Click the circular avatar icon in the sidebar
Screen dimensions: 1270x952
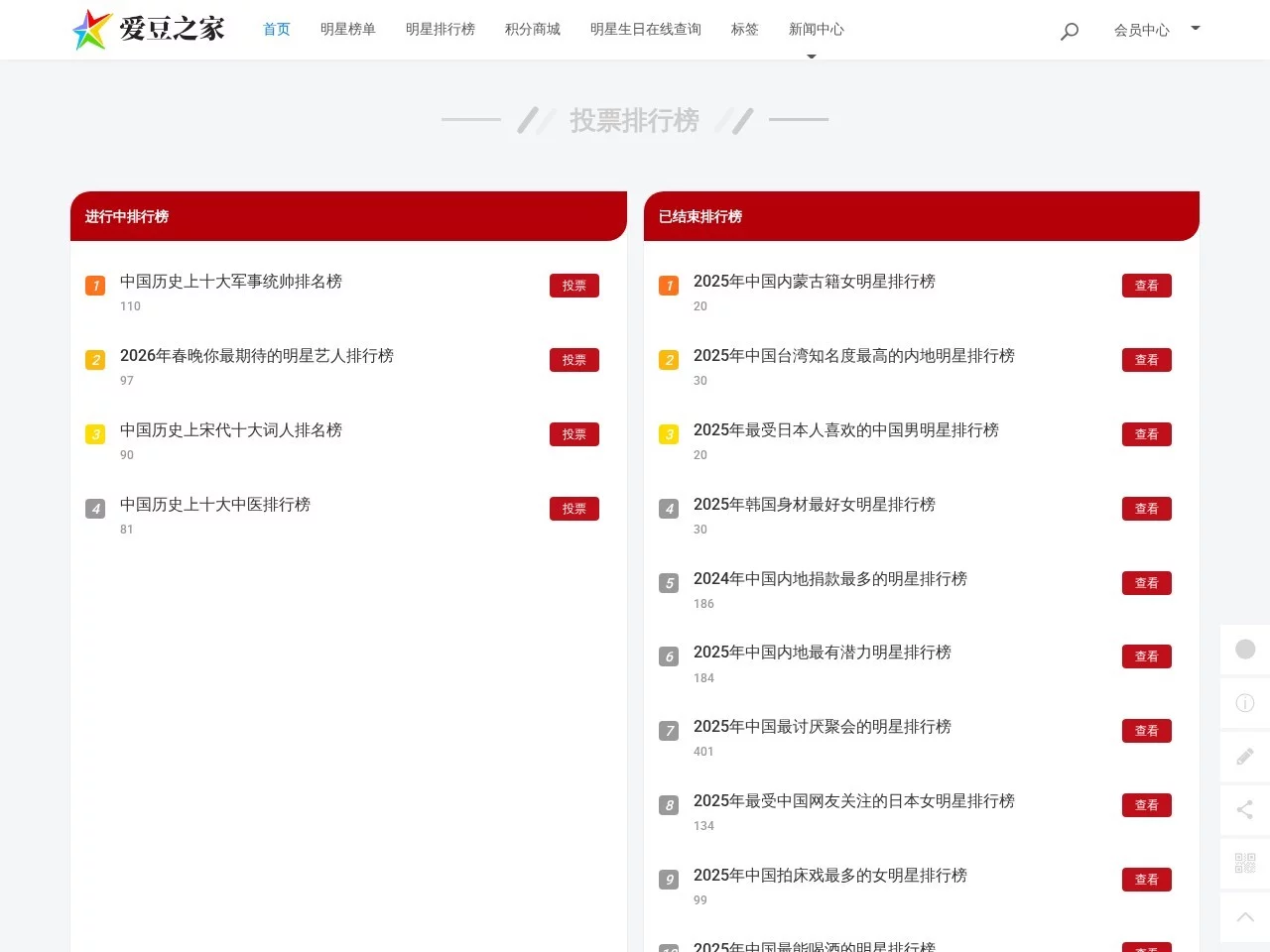point(1245,650)
